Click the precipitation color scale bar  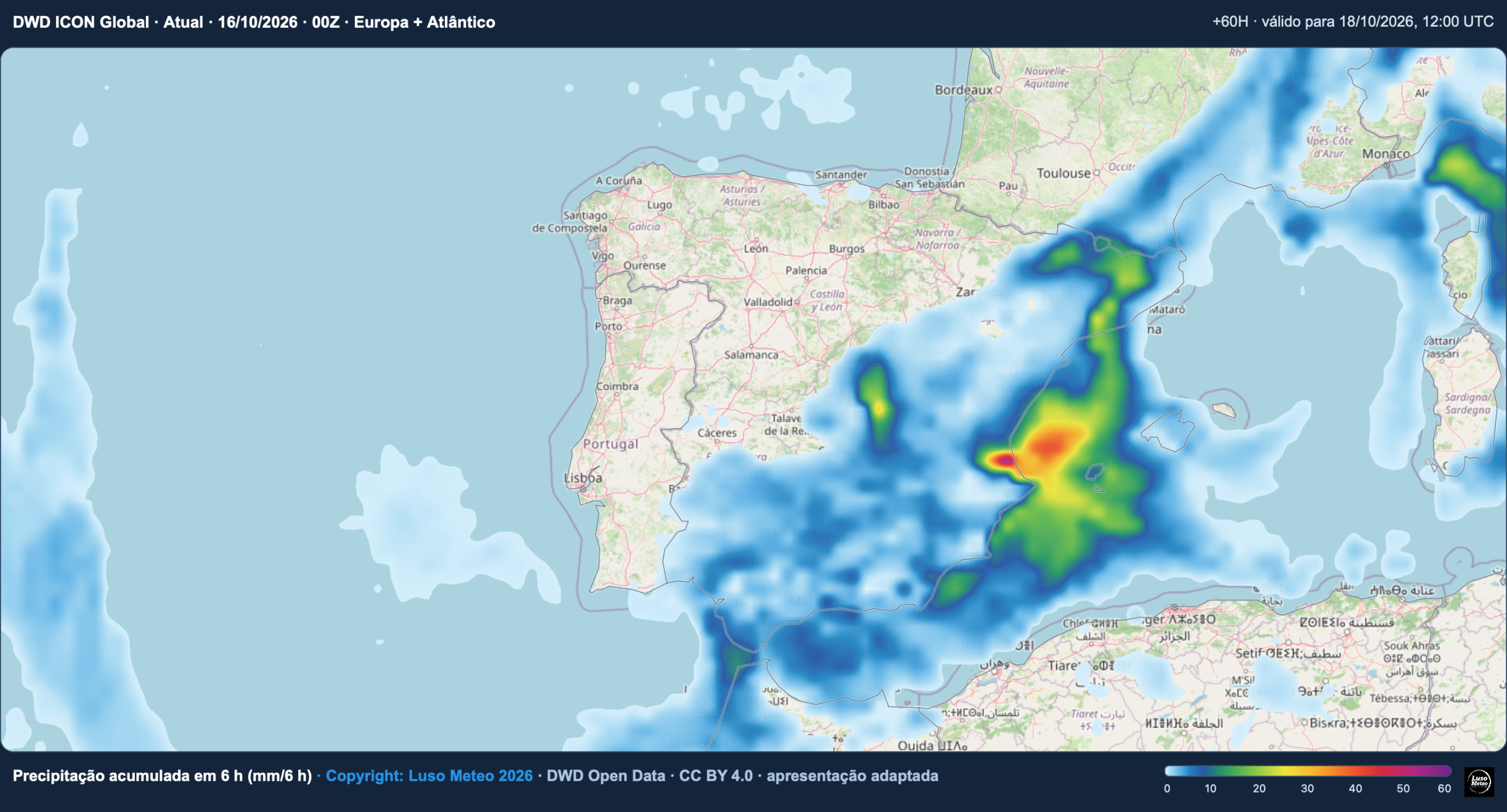click(1307, 771)
